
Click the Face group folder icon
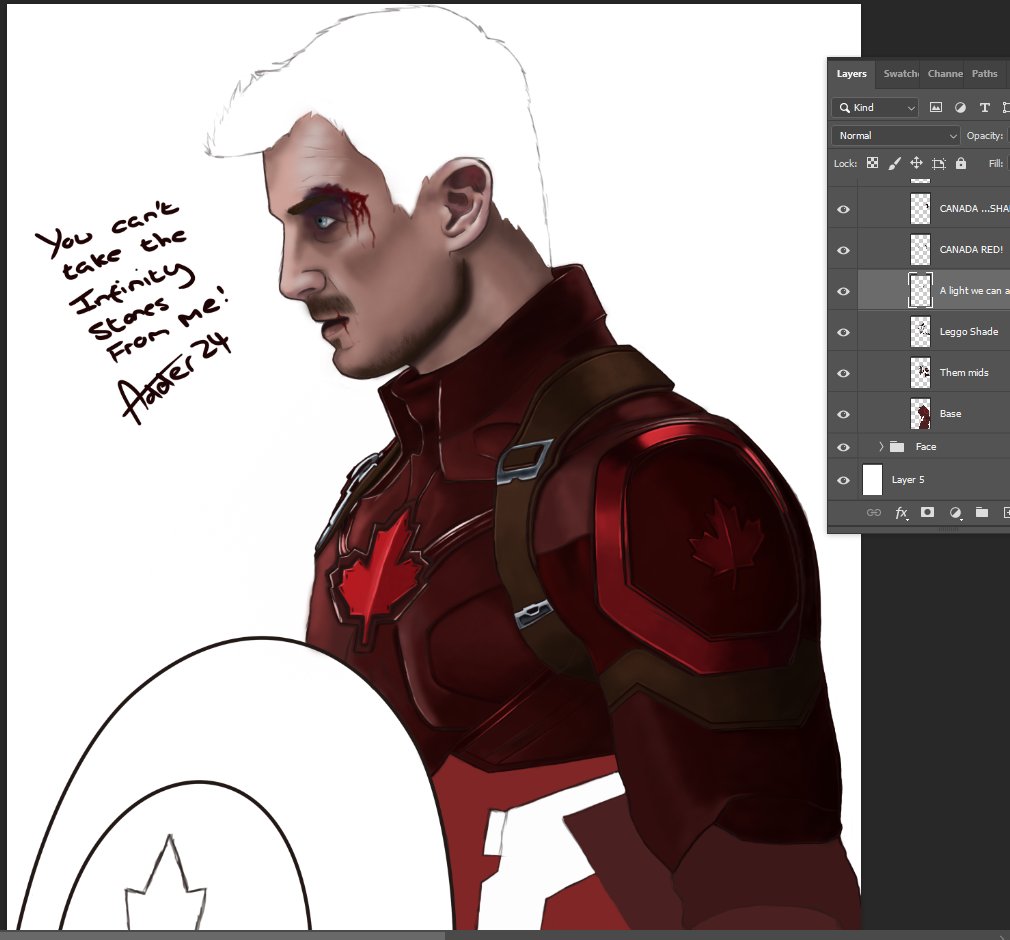coord(897,446)
